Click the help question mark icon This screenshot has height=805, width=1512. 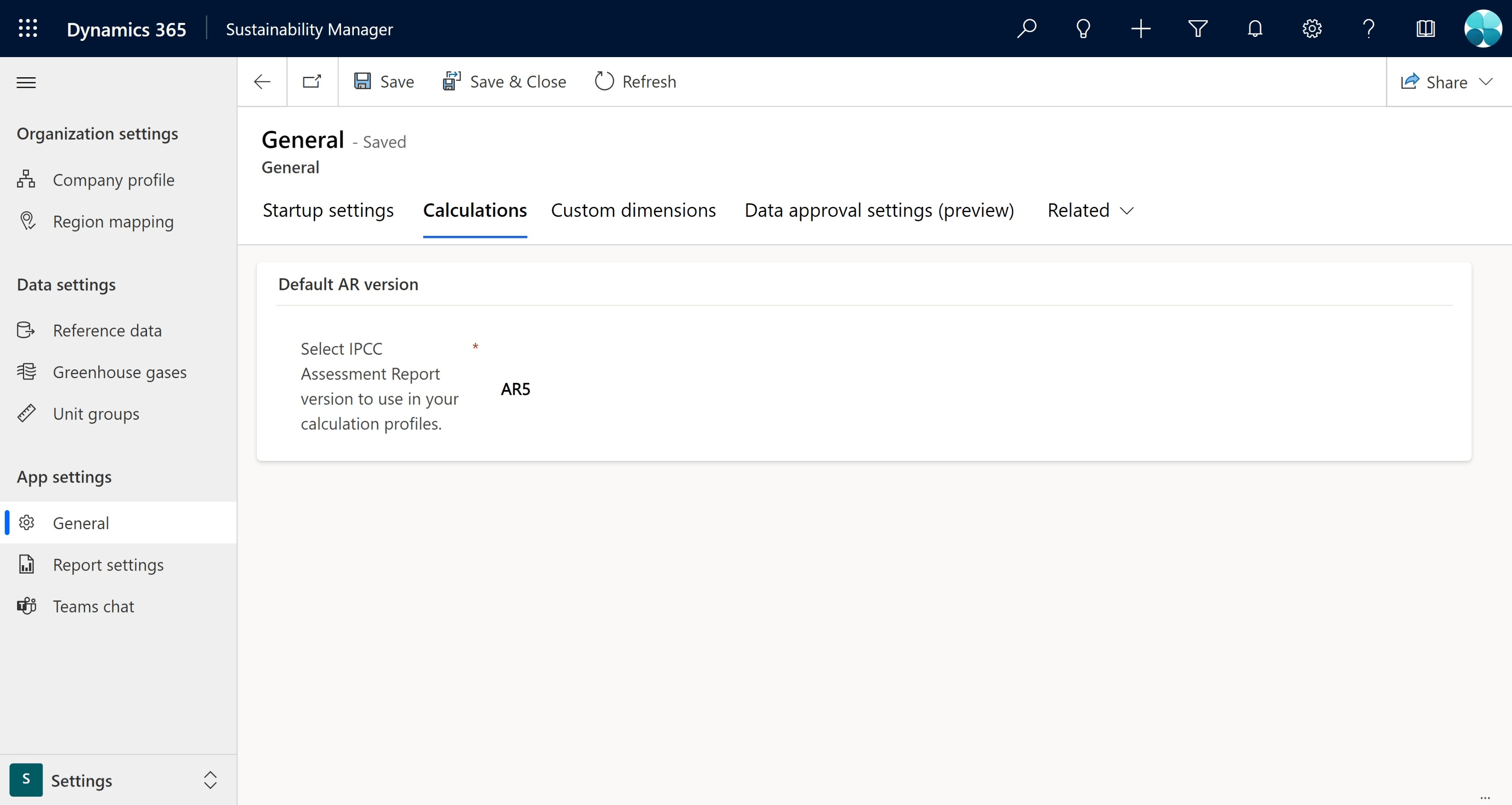coord(1368,28)
